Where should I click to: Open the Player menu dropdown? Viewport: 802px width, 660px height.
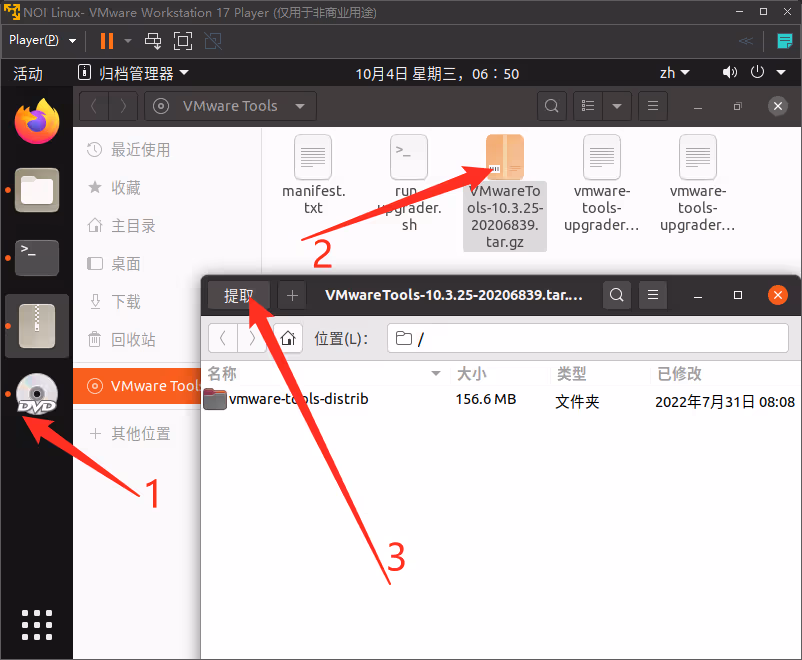(43, 41)
